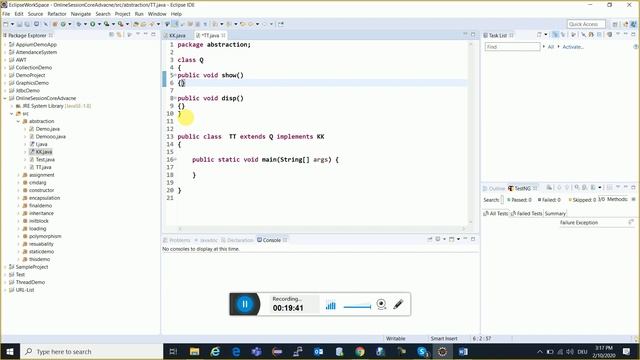Open the Project menu
The image size is (640, 360).
coord(122,14)
